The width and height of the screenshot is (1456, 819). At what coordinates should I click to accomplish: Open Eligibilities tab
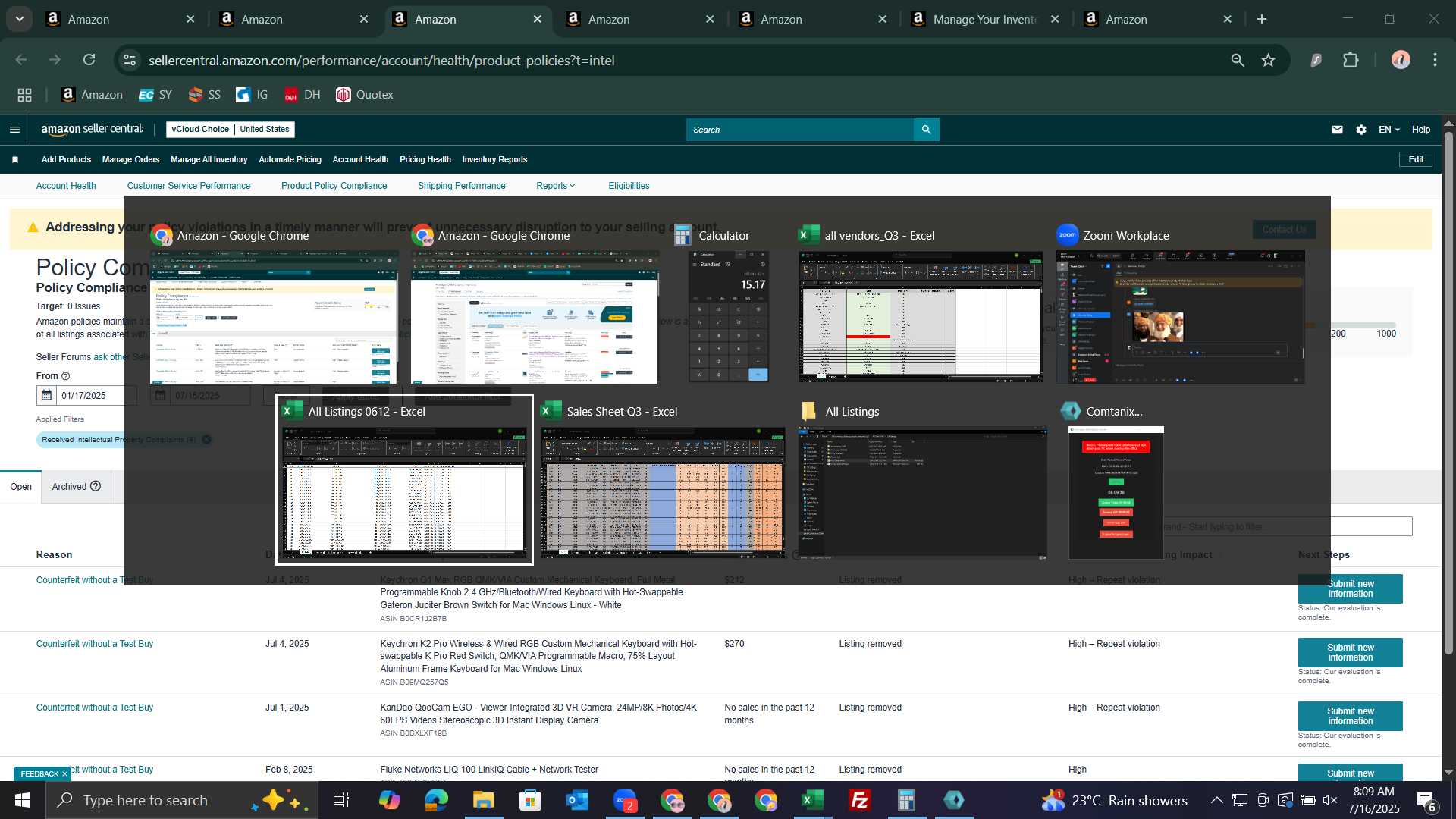[629, 186]
